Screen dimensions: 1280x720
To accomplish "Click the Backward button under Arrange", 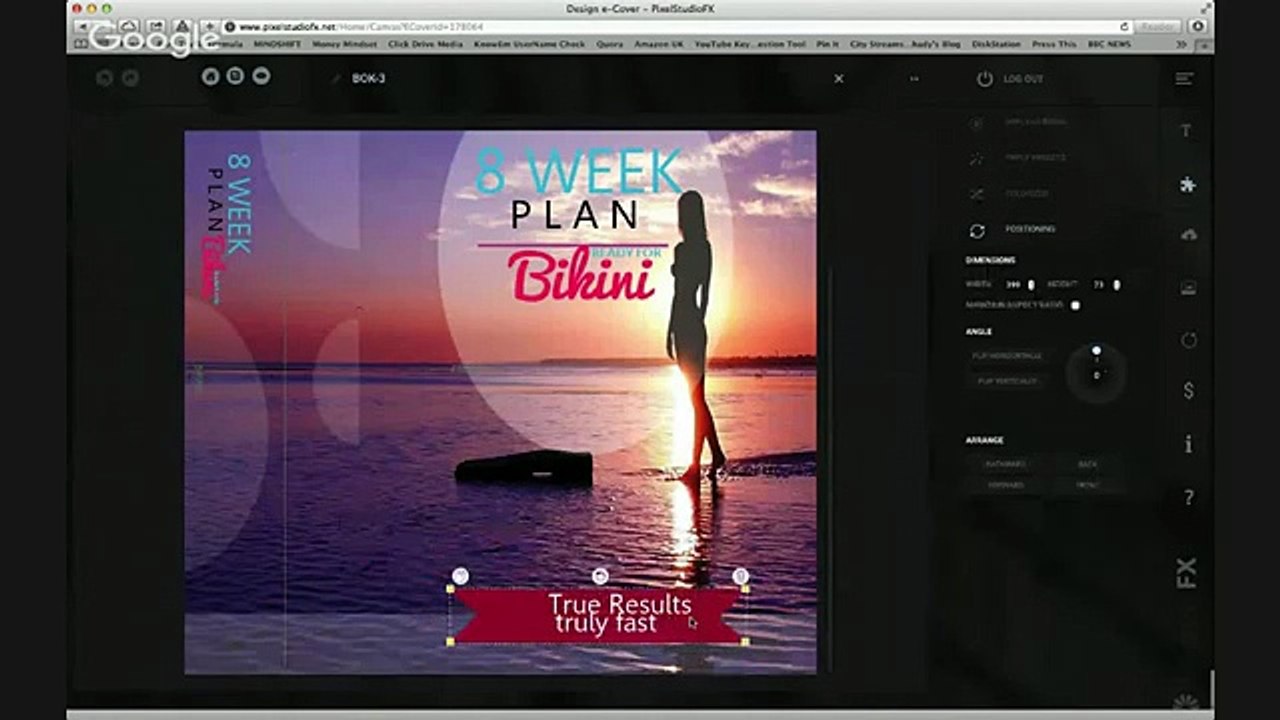I will tap(1006, 464).
